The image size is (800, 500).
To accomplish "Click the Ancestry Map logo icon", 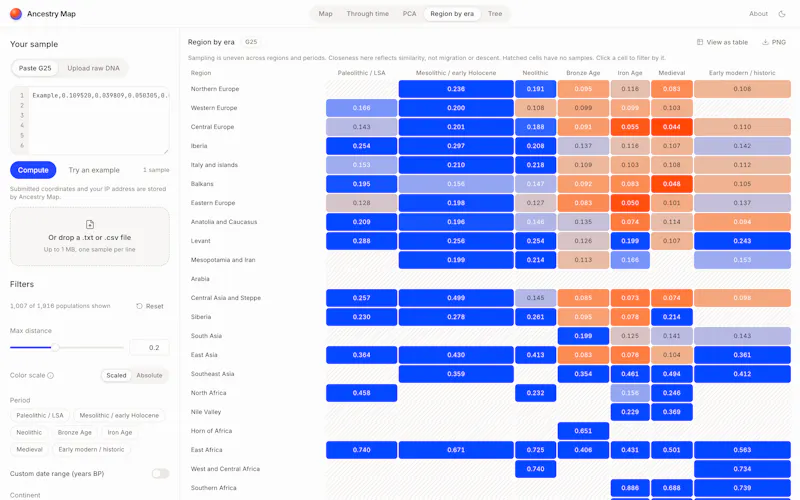I will pyautogui.click(x=16, y=14).
